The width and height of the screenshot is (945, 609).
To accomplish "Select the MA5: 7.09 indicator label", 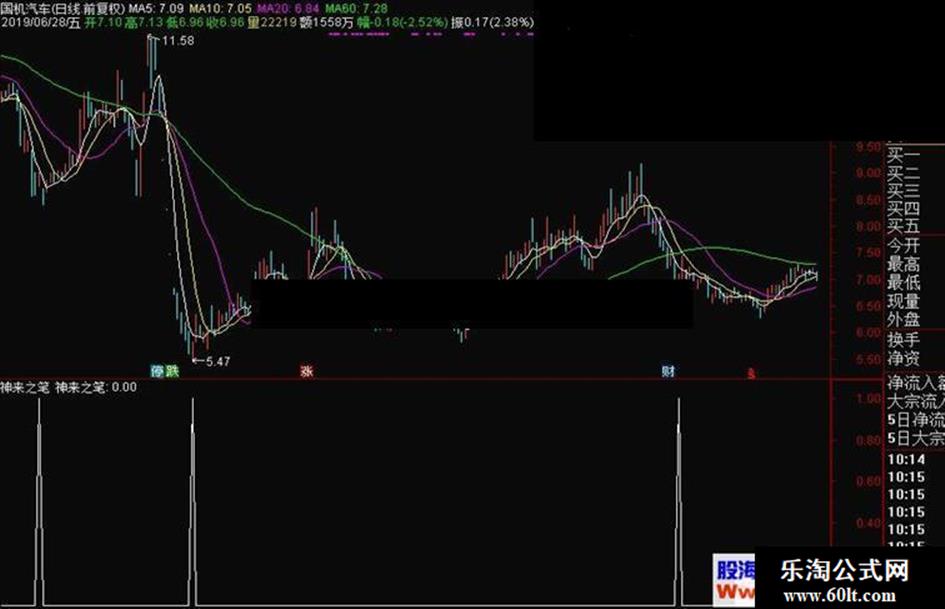I will tap(156, 8).
